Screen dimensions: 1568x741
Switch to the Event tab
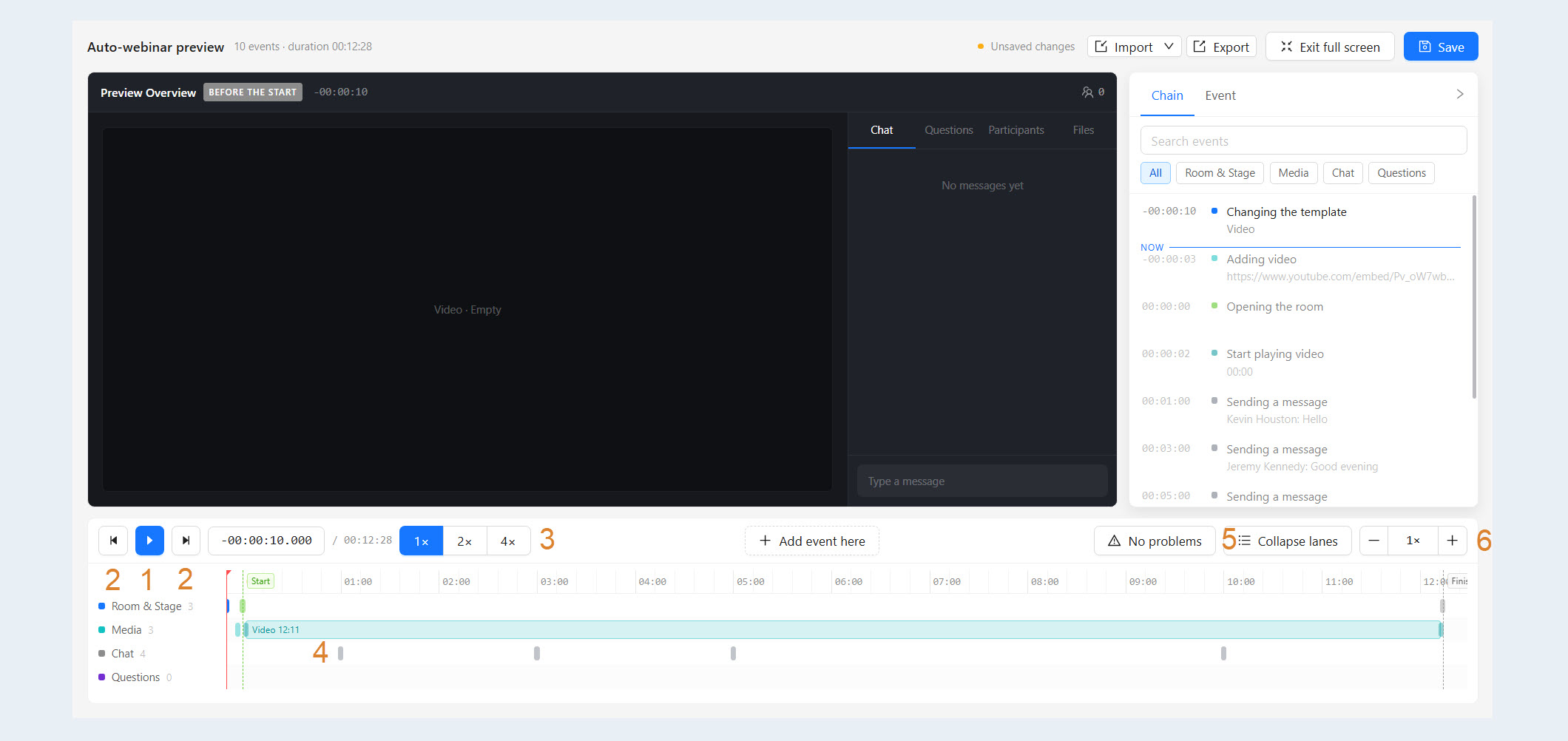(x=1220, y=95)
